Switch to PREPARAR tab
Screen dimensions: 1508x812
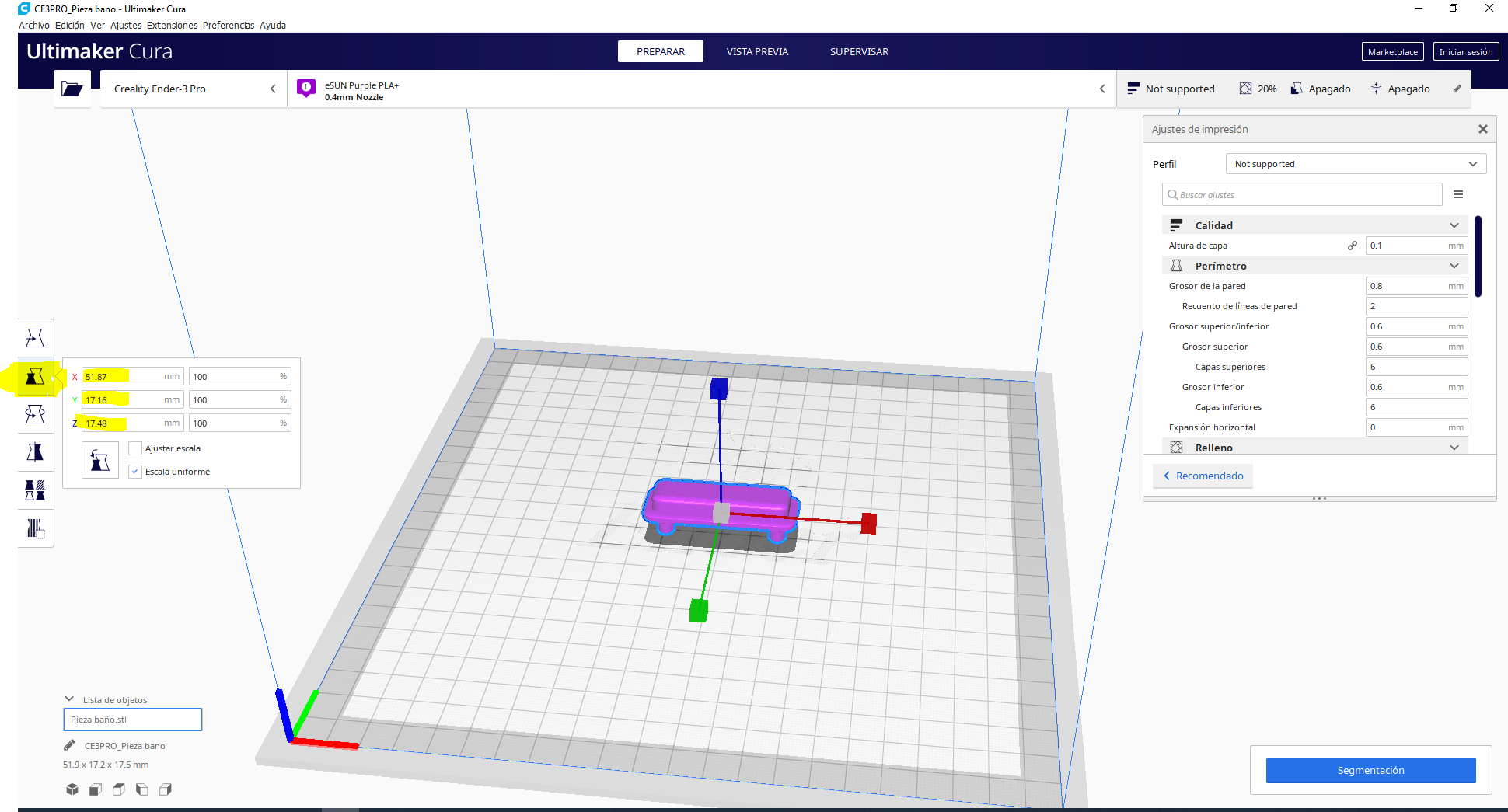(661, 51)
